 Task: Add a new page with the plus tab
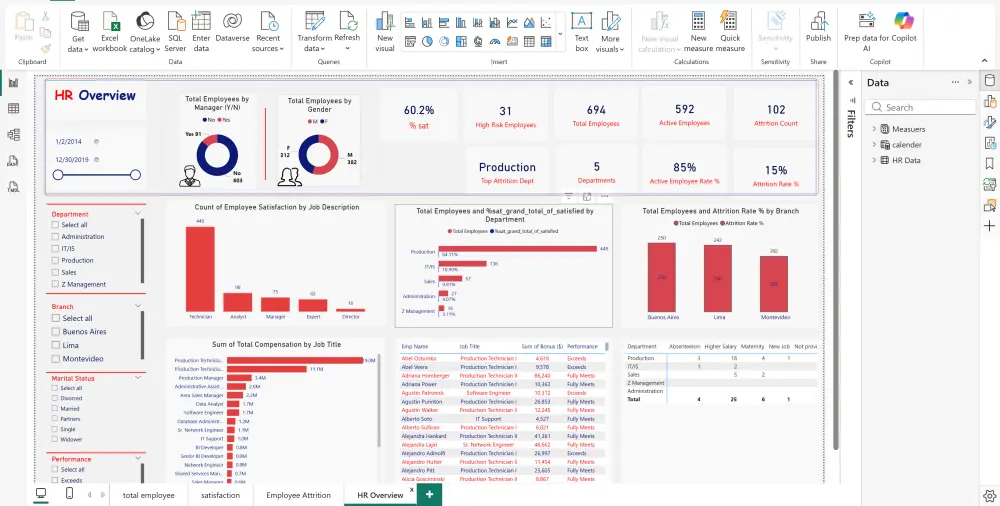click(429, 495)
